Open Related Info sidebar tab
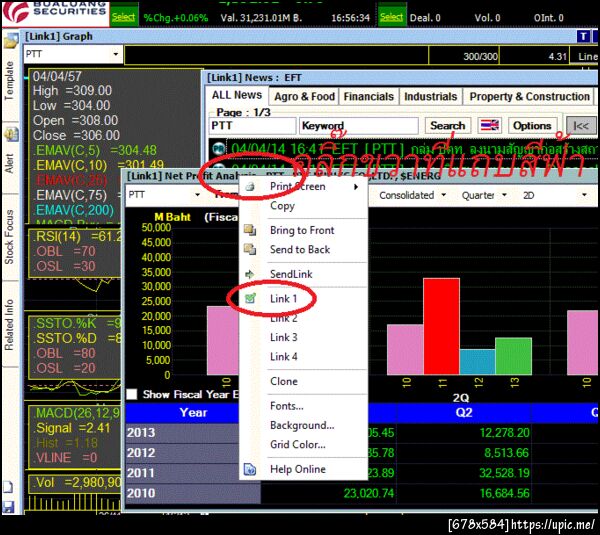The height and width of the screenshot is (535, 600). (10, 325)
